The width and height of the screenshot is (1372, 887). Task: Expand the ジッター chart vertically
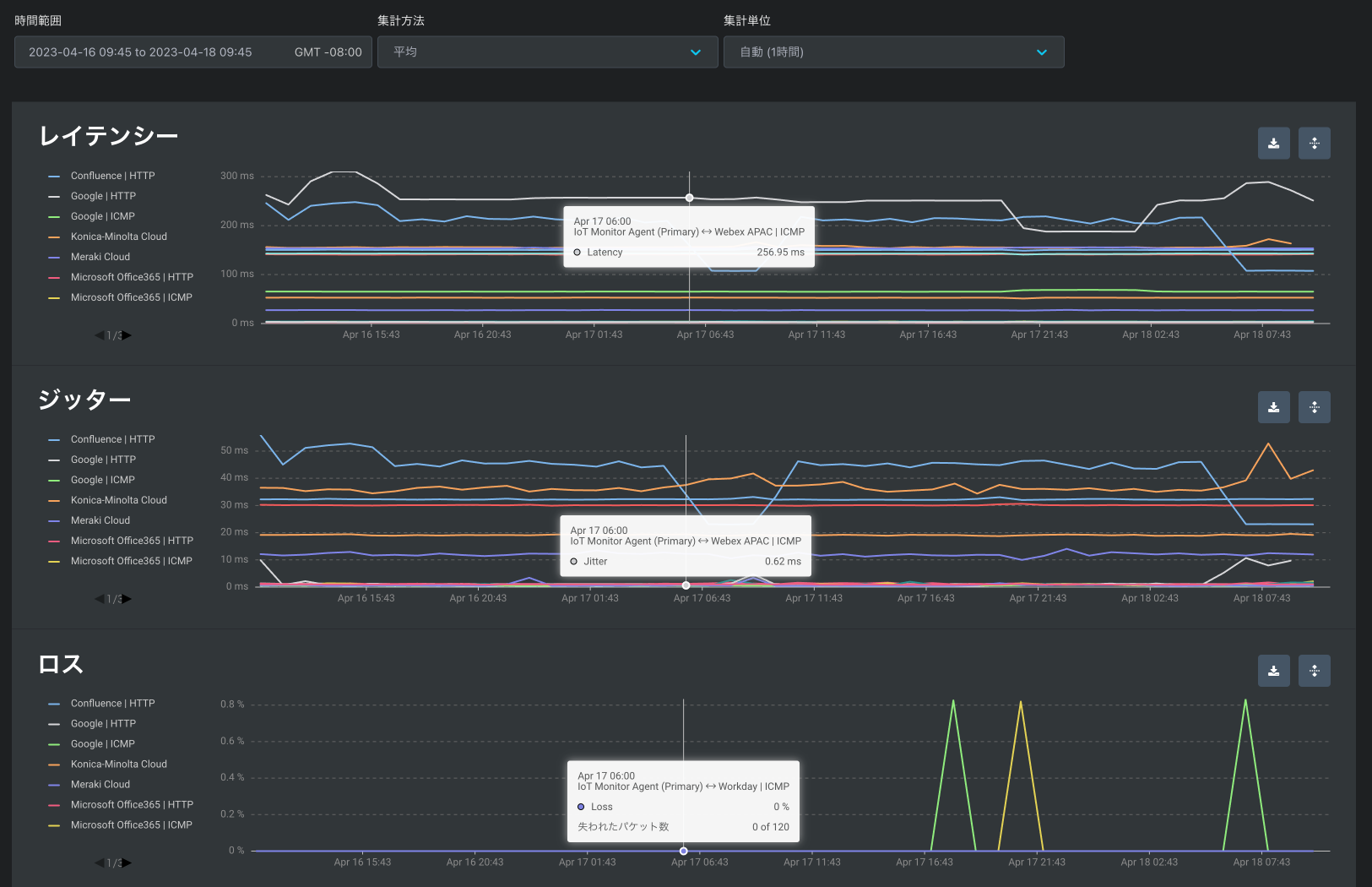tap(1314, 407)
